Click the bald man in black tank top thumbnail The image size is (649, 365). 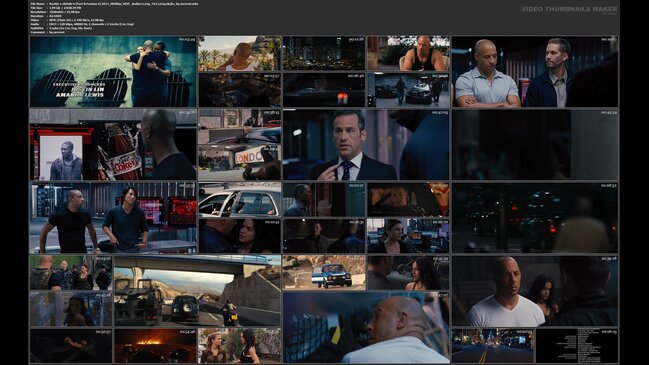click(408, 53)
